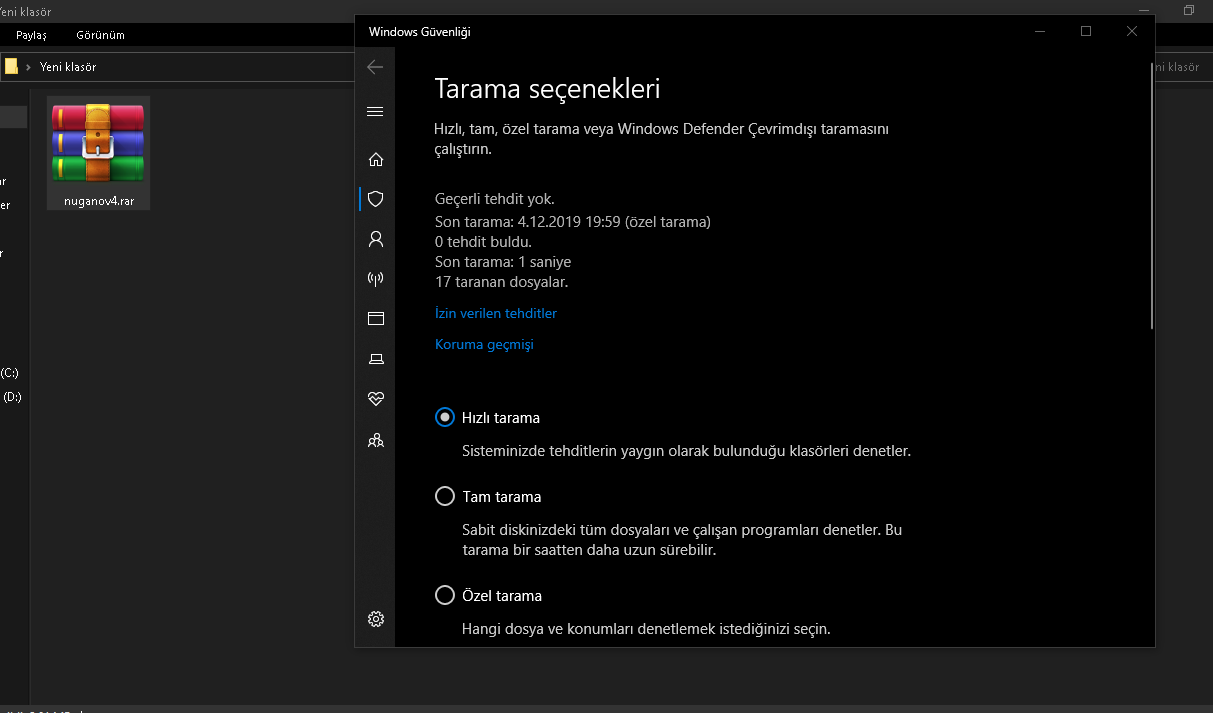Open the Home icon in sidebar

[x=376, y=159]
